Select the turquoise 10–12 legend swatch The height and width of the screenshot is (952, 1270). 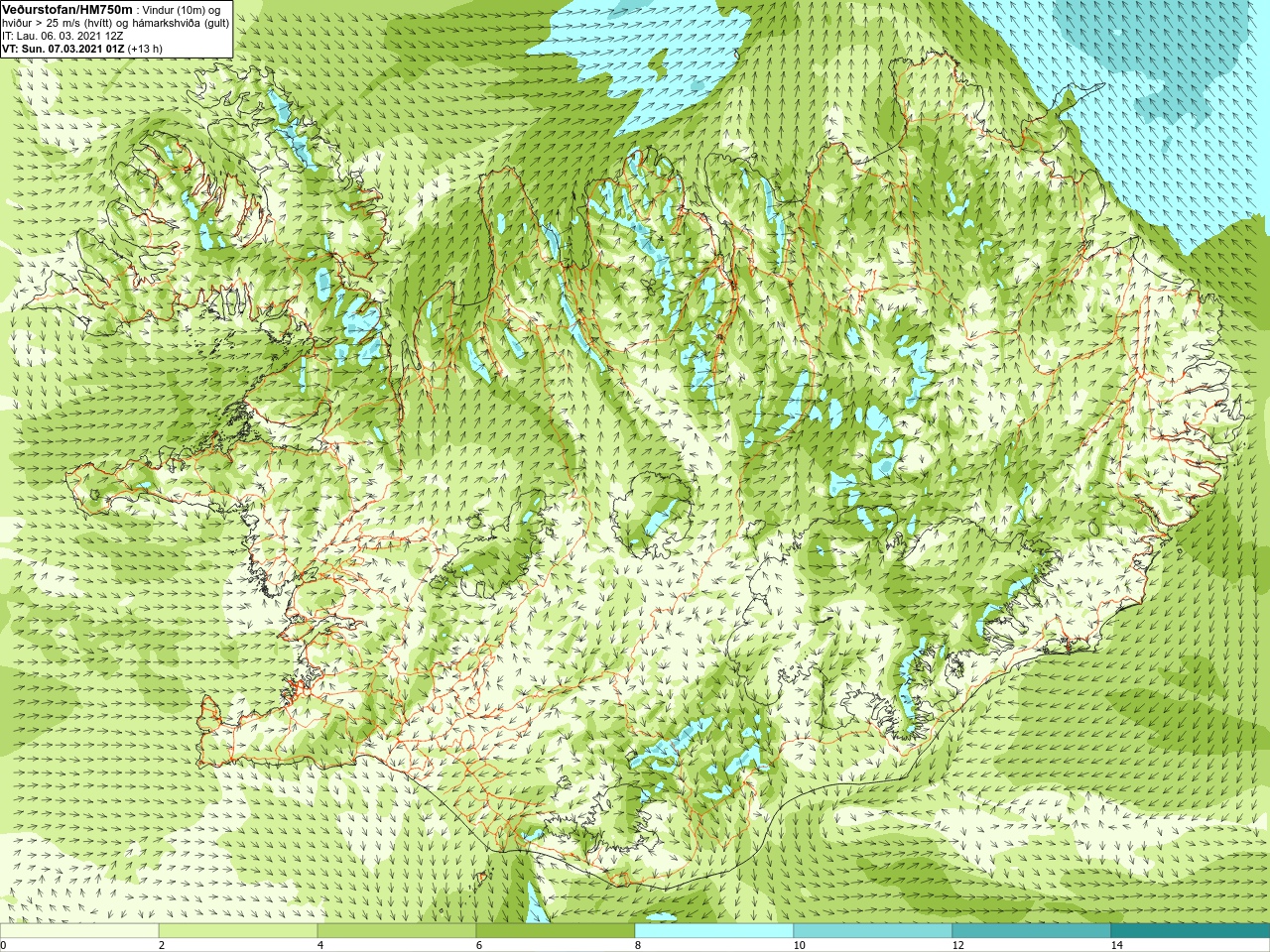873,931
